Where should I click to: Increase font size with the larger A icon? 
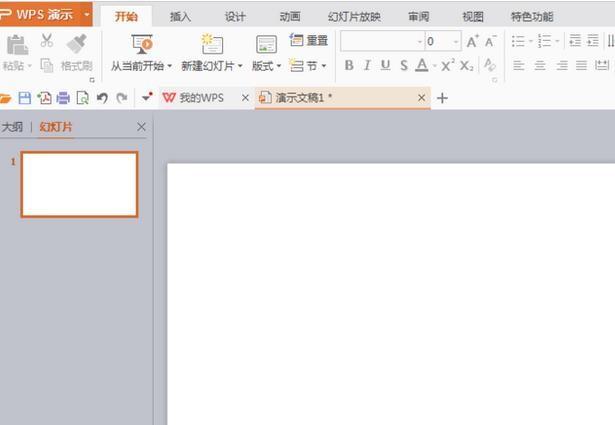[x=472, y=41]
